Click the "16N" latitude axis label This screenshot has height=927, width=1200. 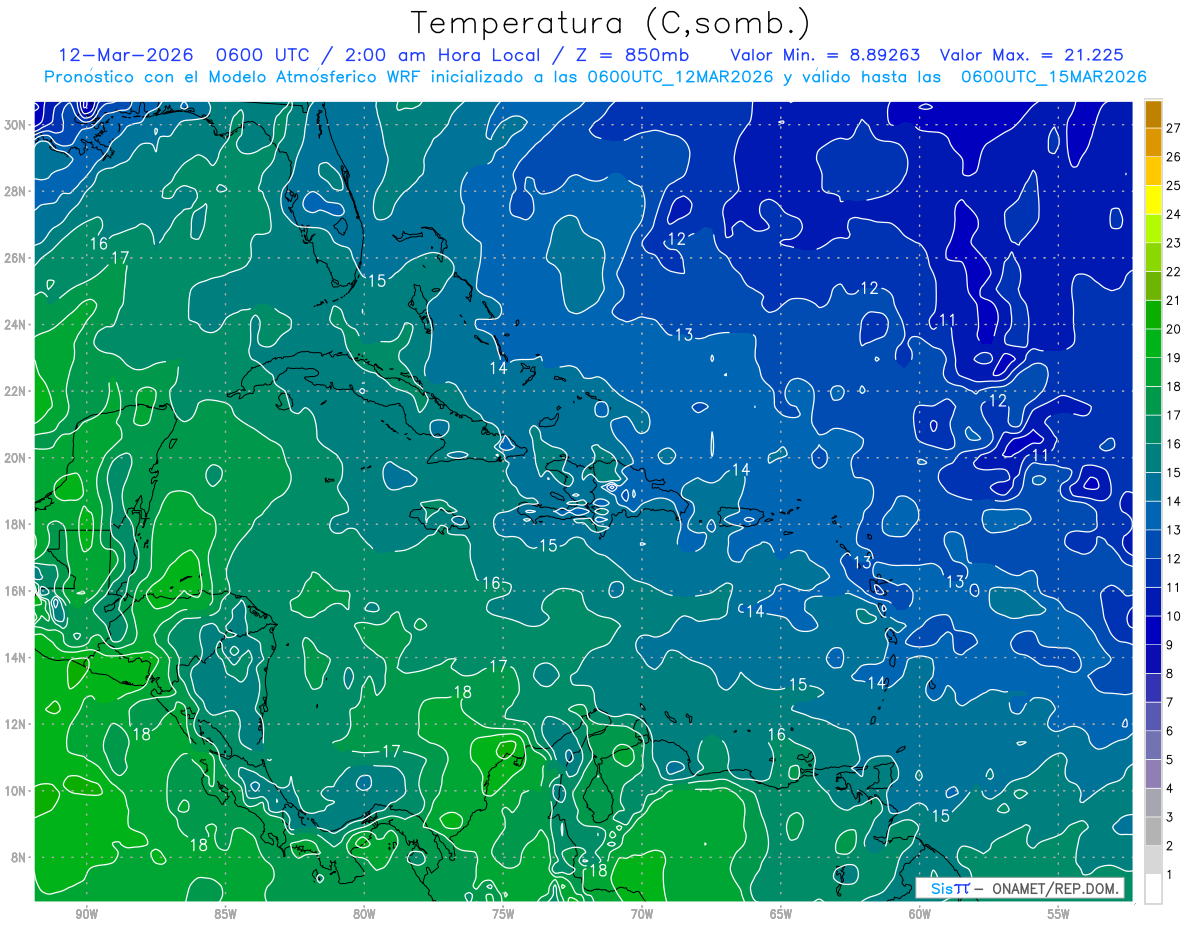(14, 591)
